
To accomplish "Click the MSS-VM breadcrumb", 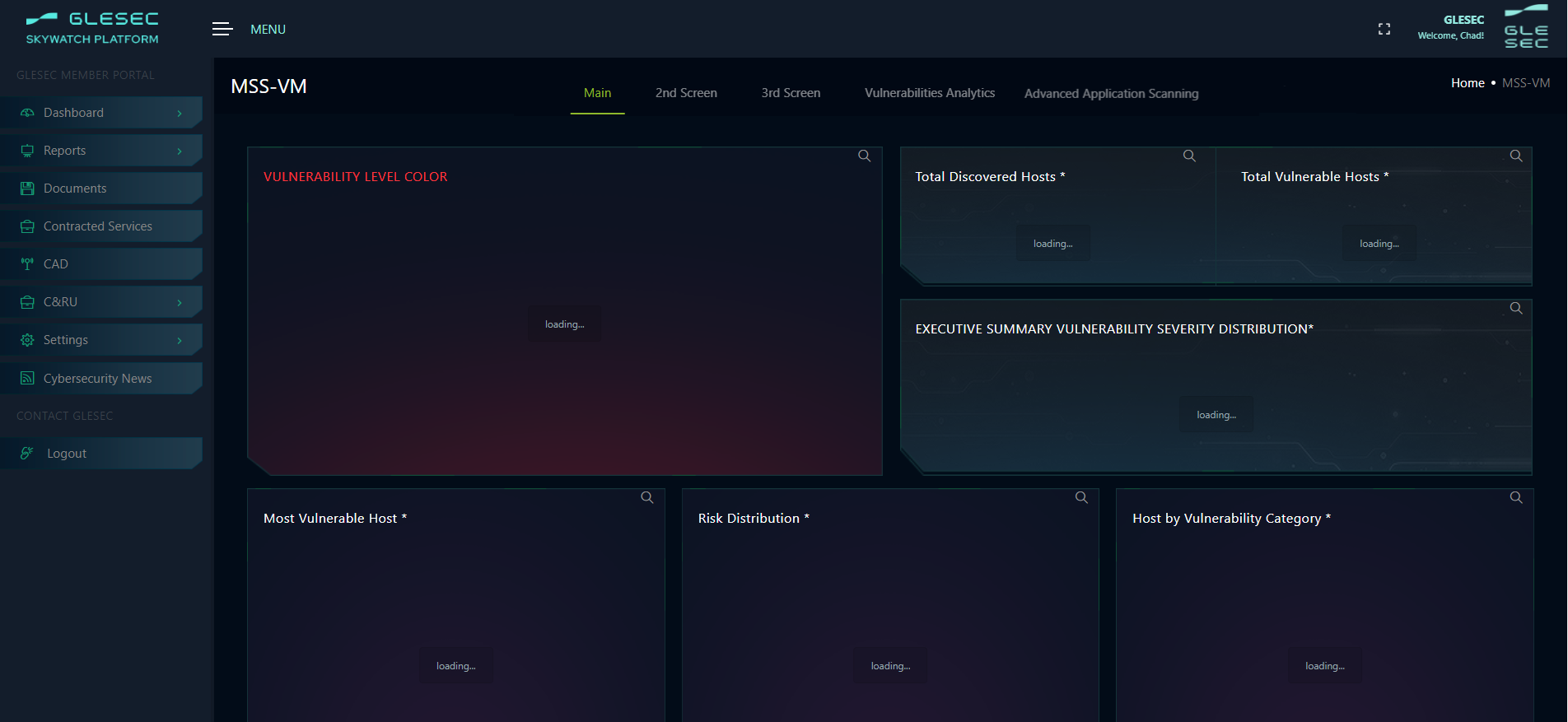I will click(x=1526, y=83).
